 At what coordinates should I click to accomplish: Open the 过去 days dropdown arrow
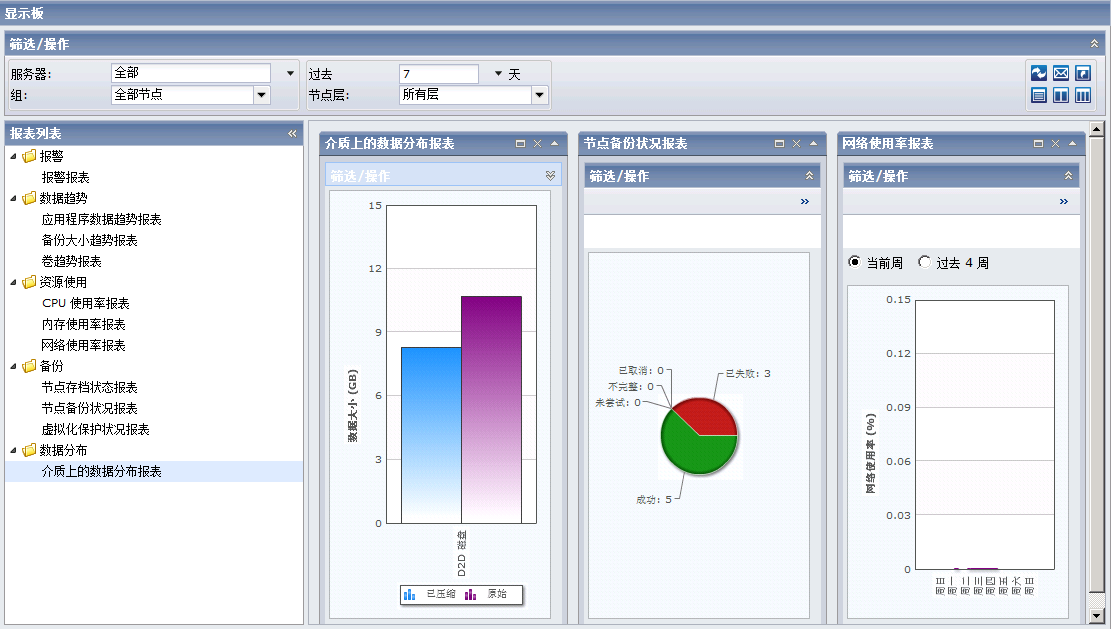pyautogui.click(x=498, y=74)
